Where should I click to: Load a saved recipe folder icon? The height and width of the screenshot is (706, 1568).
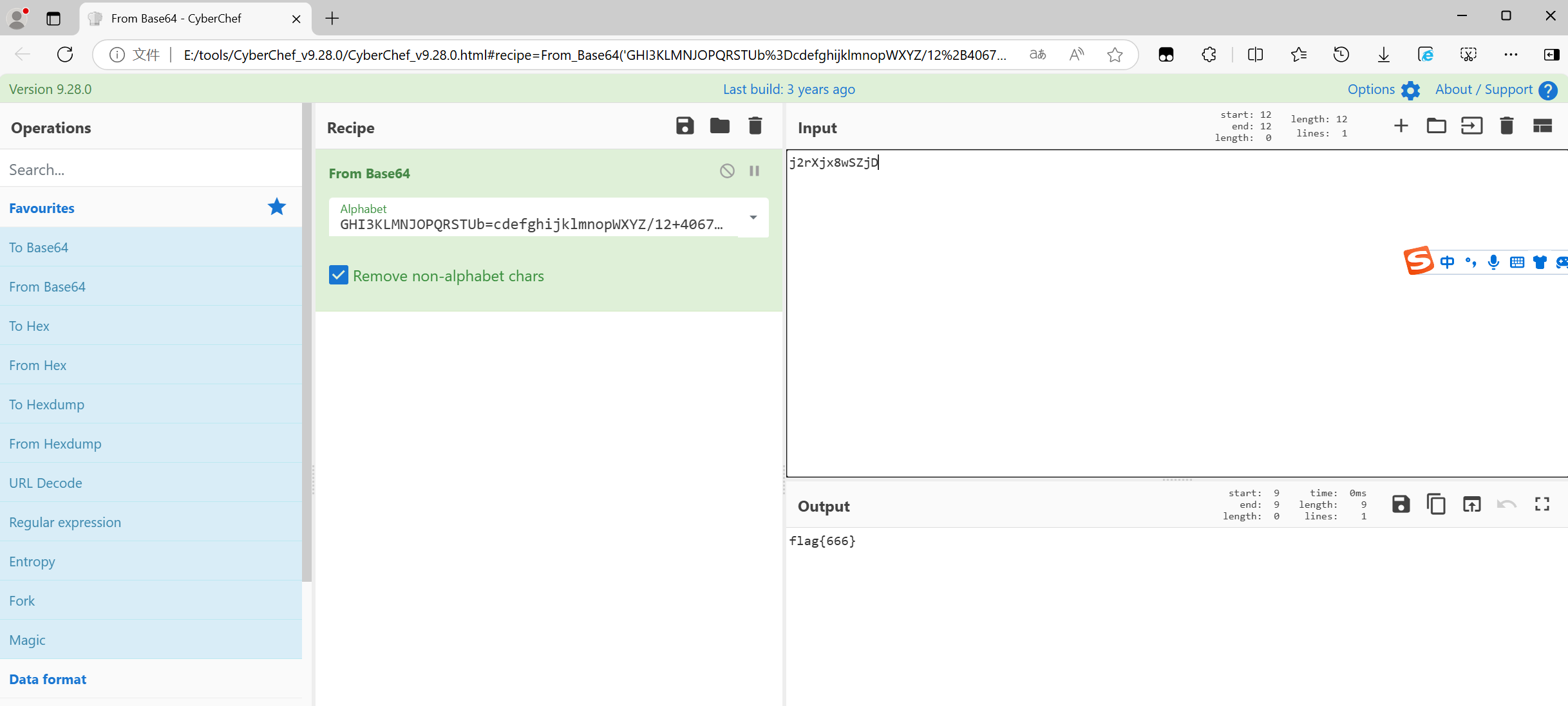click(x=720, y=125)
